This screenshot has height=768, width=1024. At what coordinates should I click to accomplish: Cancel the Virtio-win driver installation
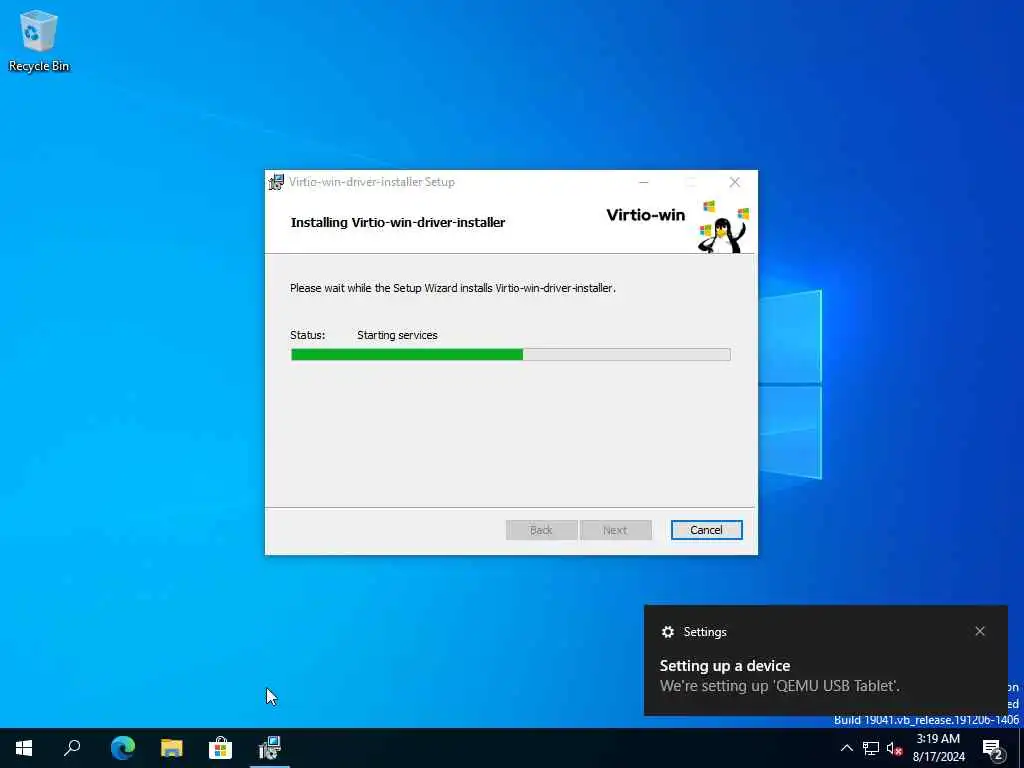pyautogui.click(x=706, y=530)
